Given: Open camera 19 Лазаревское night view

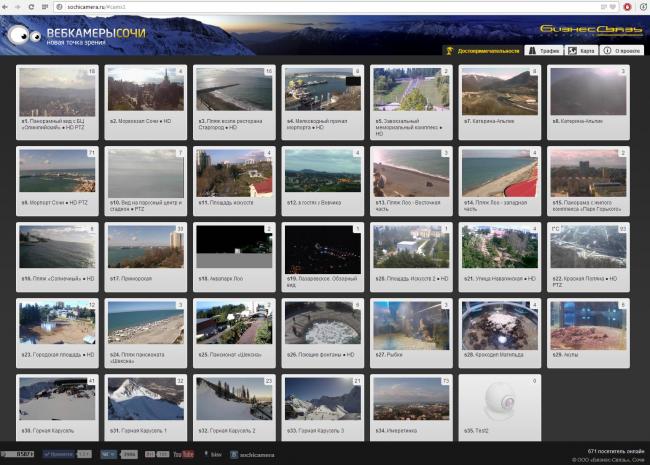Looking at the screenshot, I should (x=323, y=257).
